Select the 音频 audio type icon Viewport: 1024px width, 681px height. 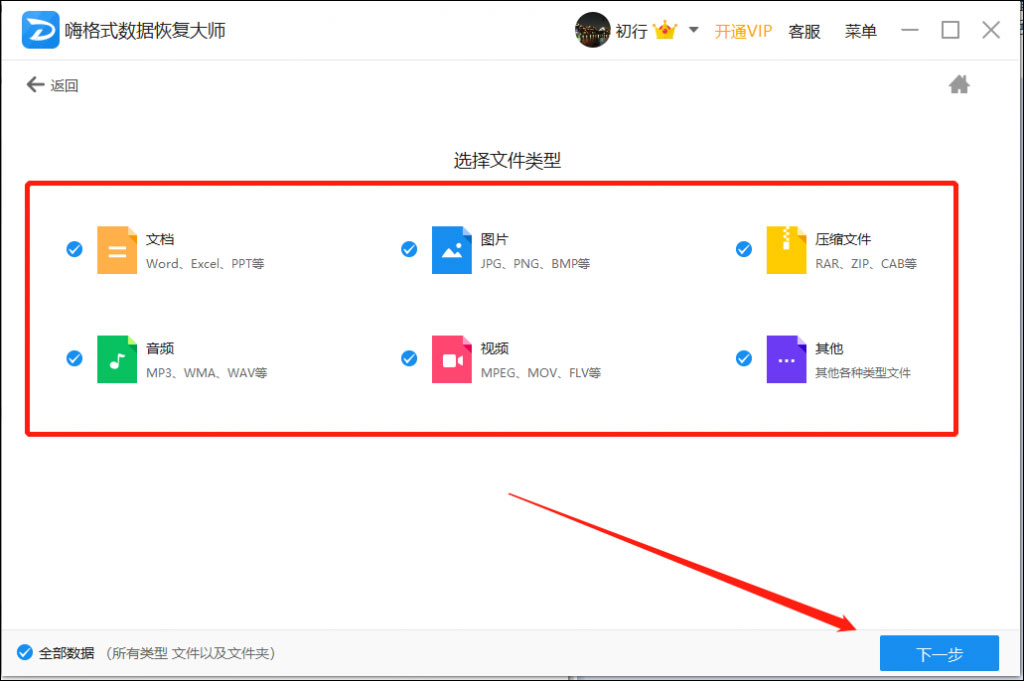(117, 361)
